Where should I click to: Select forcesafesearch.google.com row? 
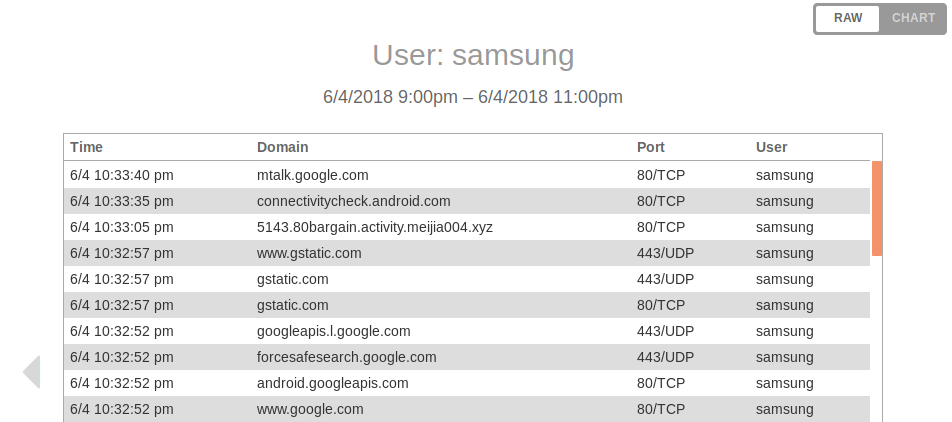(x=346, y=357)
